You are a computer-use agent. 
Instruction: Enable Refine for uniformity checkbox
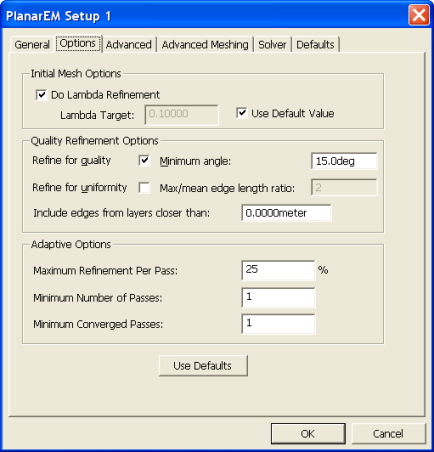(144, 188)
